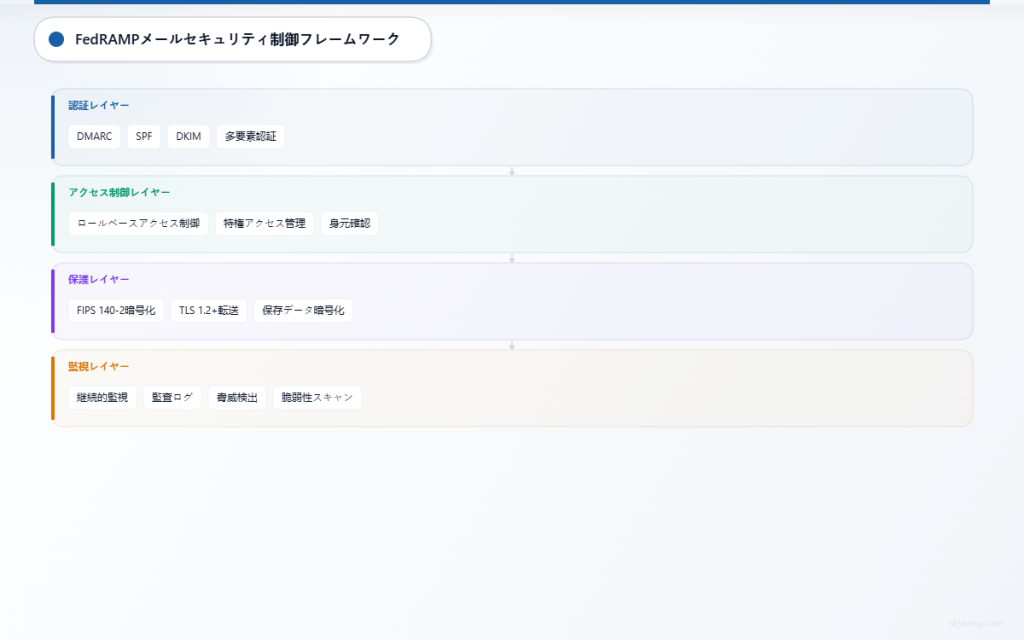
Task: Expand the arrow above the 監視レイヤー section
Action: pyautogui.click(x=512, y=344)
